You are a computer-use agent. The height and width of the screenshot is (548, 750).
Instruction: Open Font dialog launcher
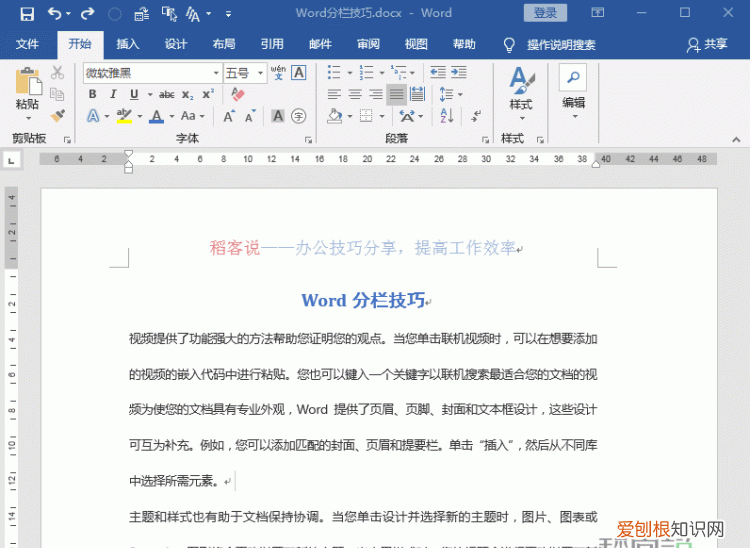(x=309, y=140)
